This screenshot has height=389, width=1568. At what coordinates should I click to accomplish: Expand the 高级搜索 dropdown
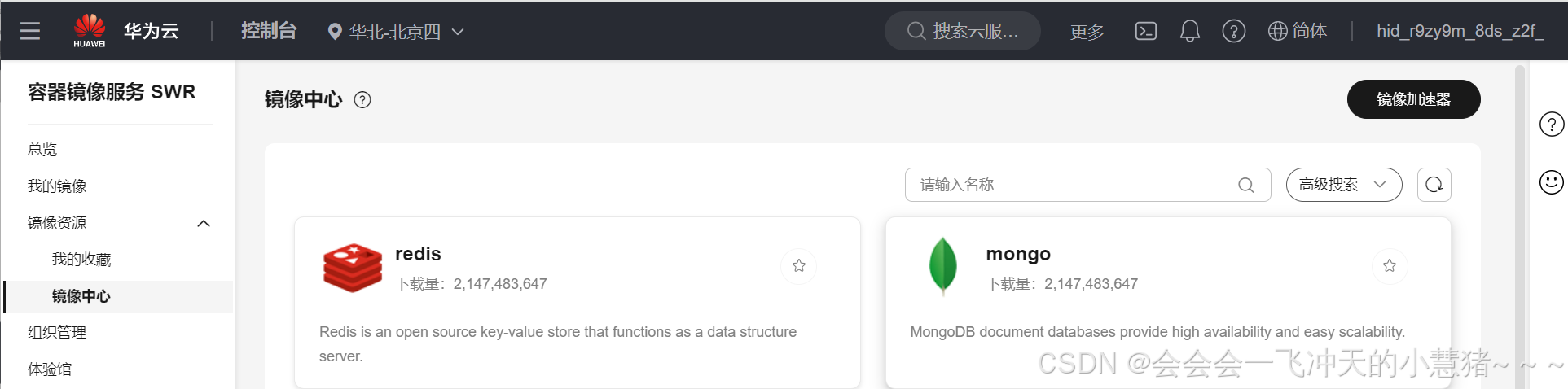pyautogui.click(x=1343, y=185)
